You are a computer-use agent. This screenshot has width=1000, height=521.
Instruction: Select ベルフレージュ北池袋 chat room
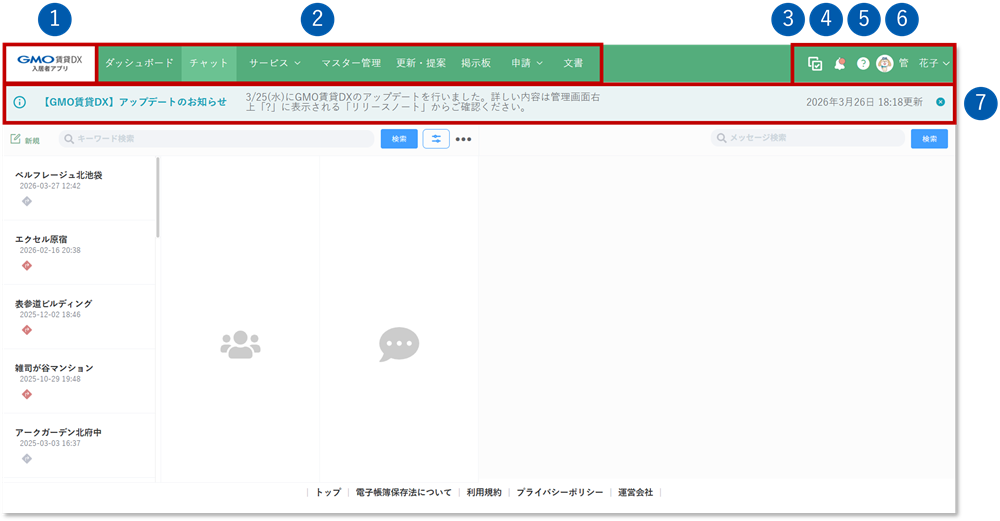point(78,188)
